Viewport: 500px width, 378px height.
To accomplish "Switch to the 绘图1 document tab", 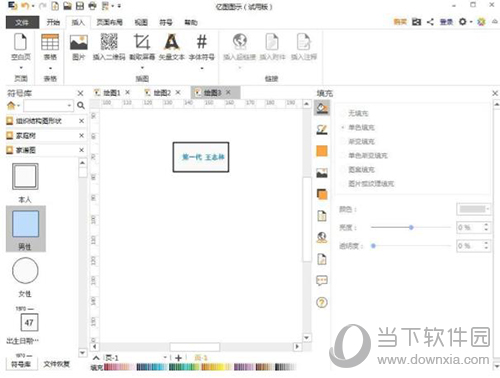I will [x=112, y=93].
